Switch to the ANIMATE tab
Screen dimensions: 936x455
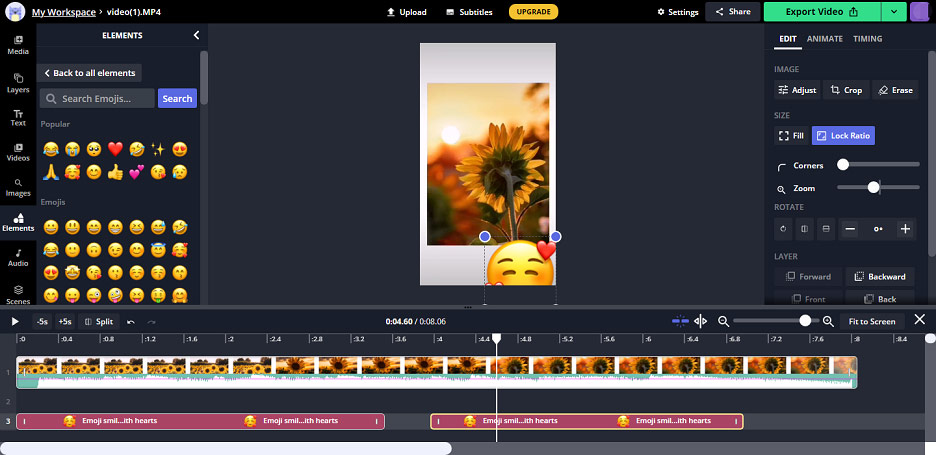pyautogui.click(x=824, y=39)
